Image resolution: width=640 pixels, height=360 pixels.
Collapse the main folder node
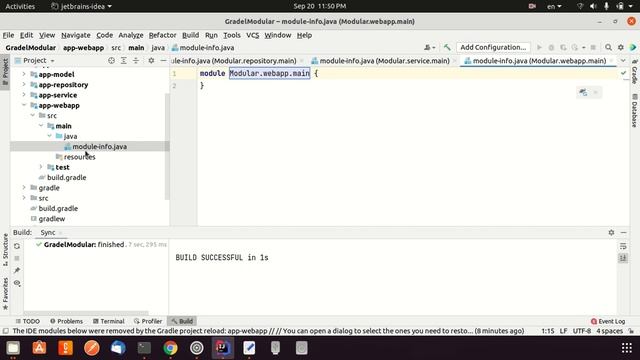pyautogui.click(x=41, y=125)
